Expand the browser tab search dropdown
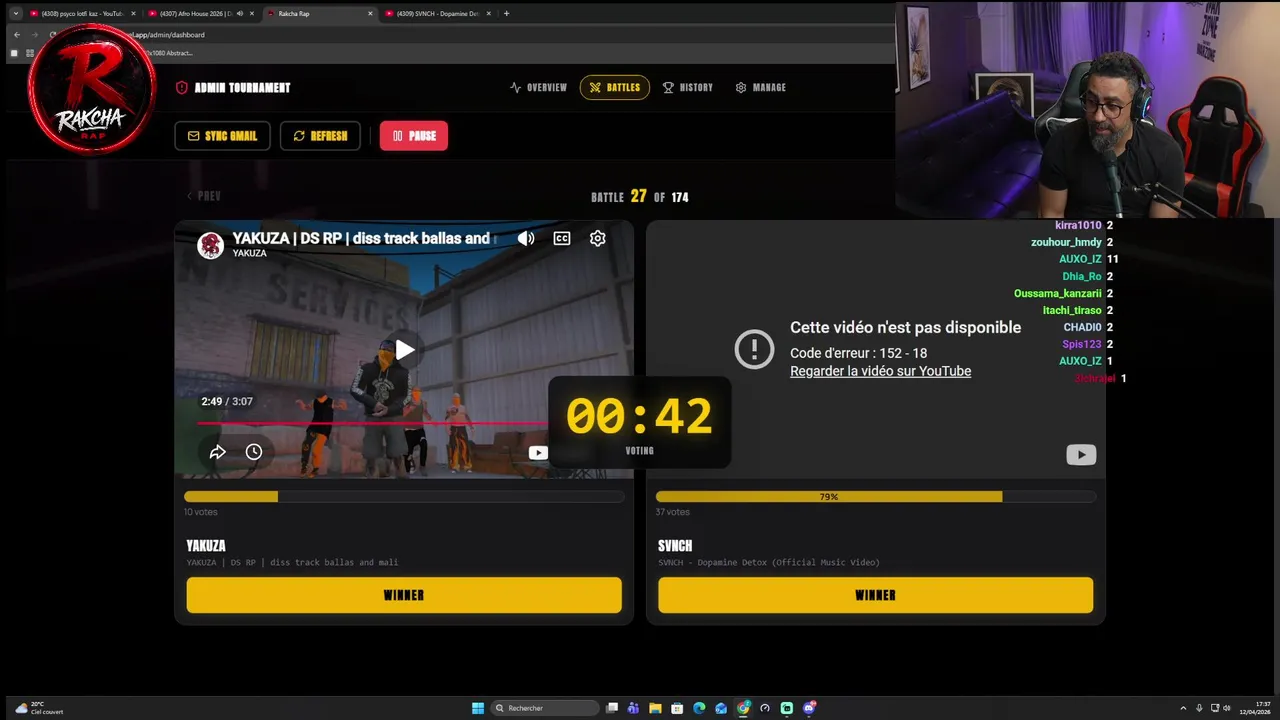The height and width of the screenshot is (720, 1280). 15,14
